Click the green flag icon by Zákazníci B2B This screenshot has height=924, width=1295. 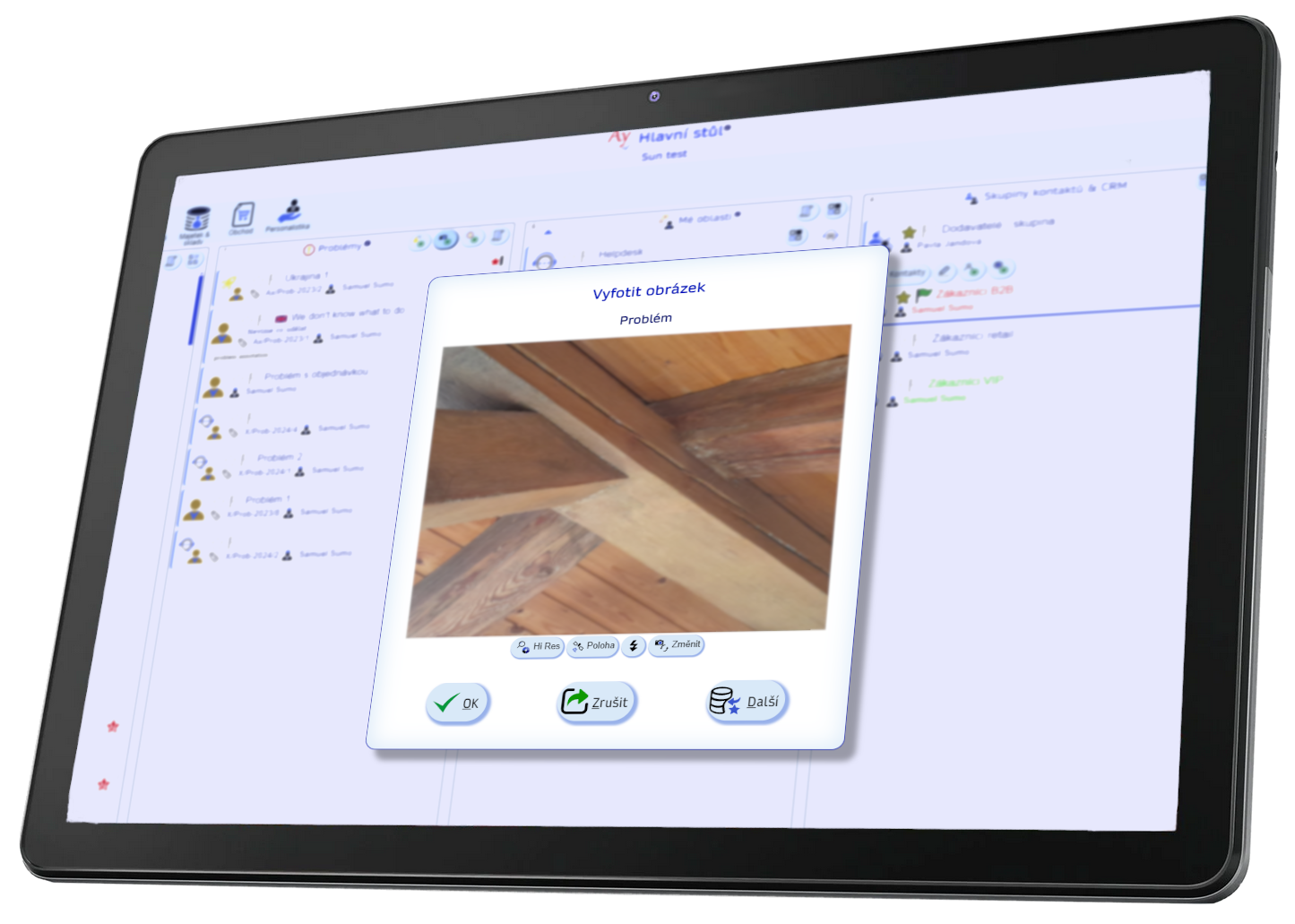tap(923, 295)
